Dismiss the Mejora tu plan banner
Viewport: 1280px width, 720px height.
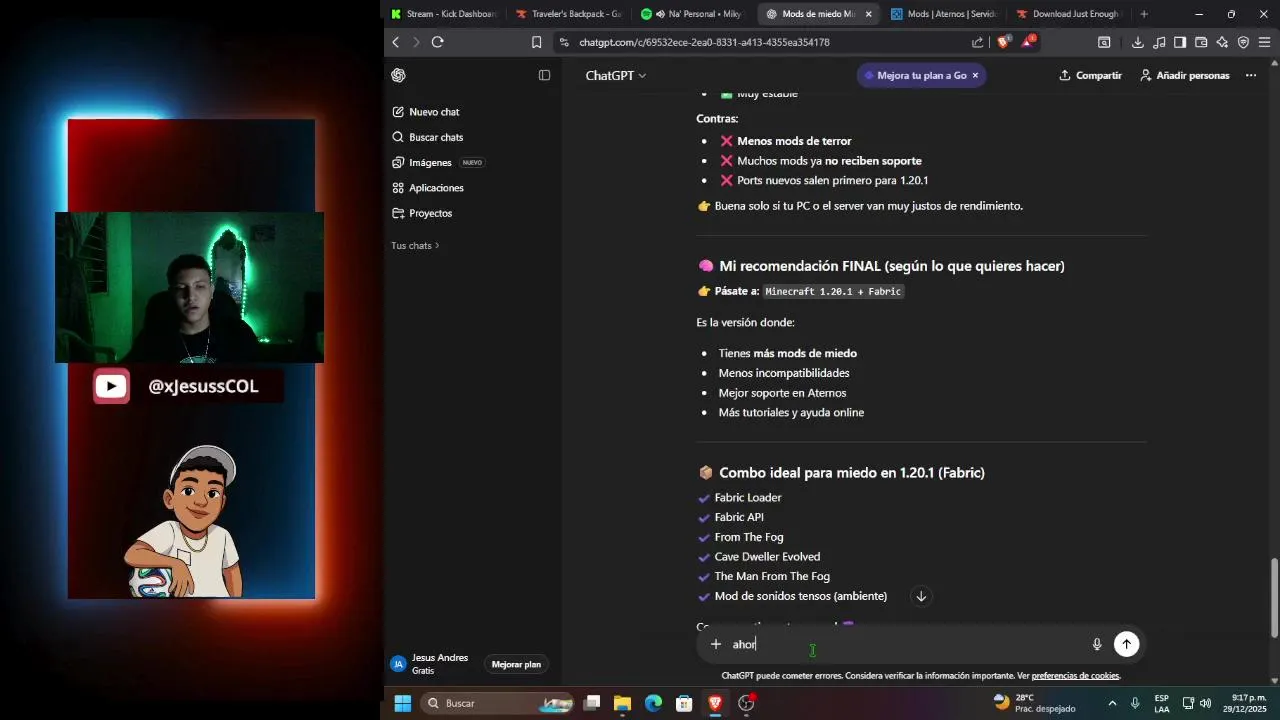975,75
